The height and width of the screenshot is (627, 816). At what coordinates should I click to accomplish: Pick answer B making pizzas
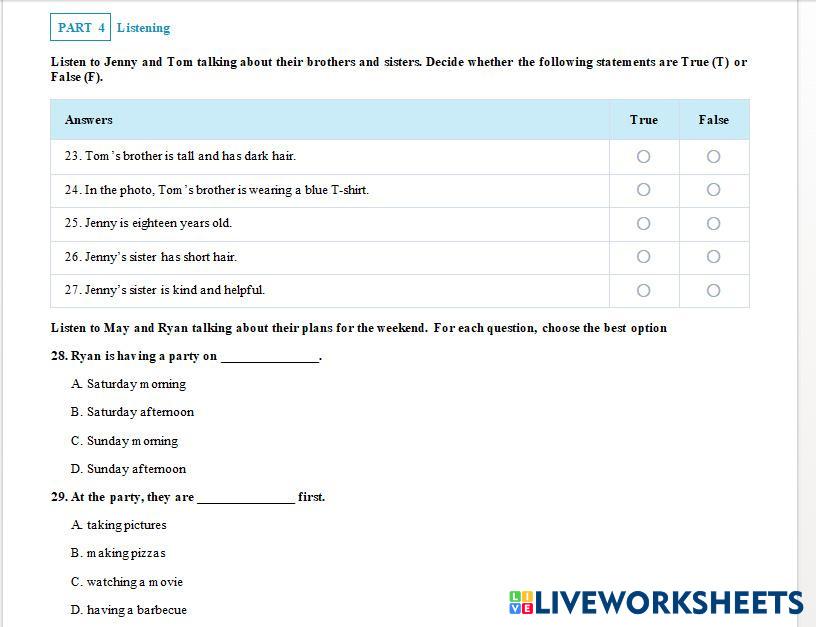pyautogui.click(x=118, y=553)
